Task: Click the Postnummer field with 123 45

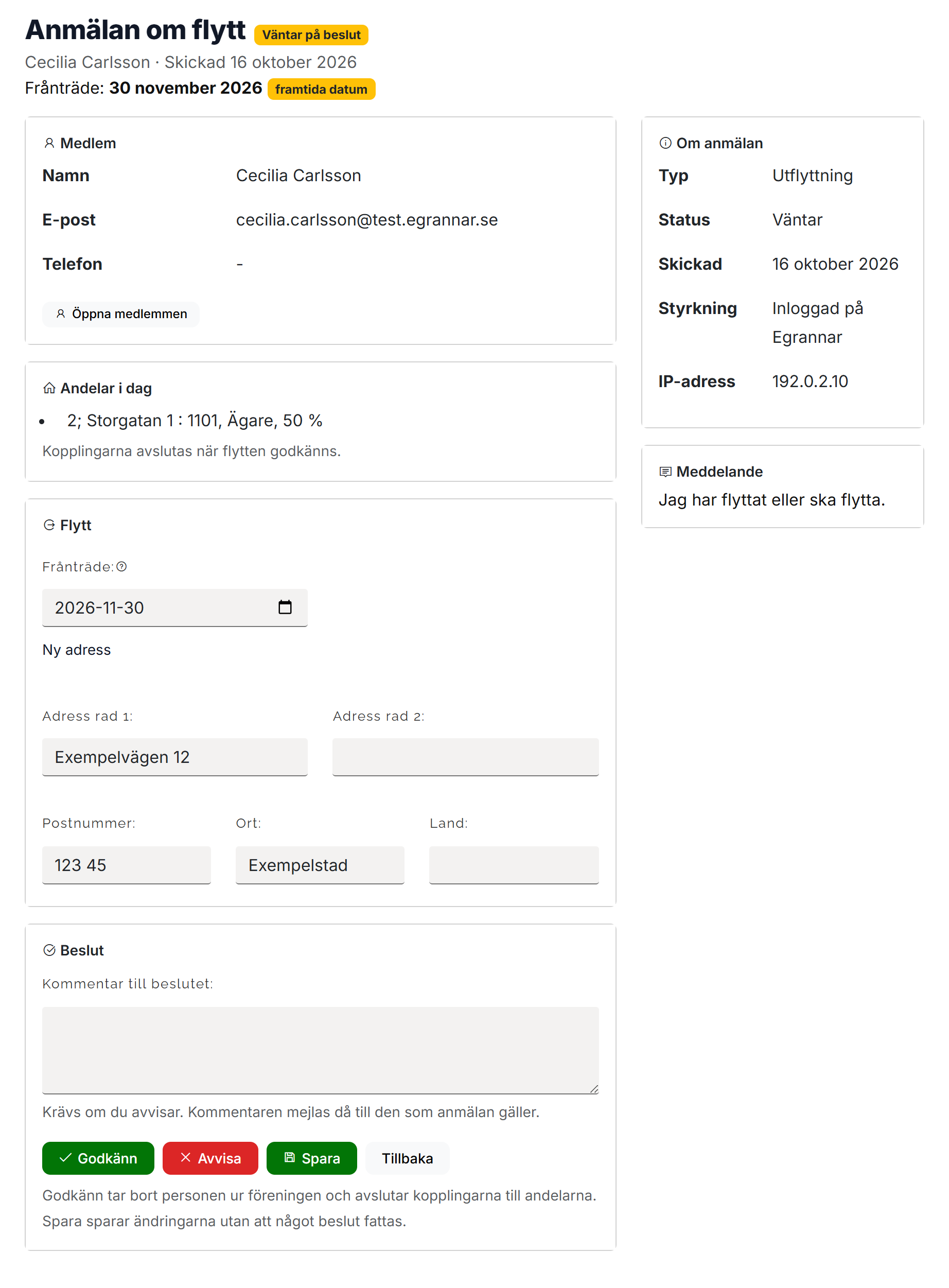Action: [x=127, y=865]
